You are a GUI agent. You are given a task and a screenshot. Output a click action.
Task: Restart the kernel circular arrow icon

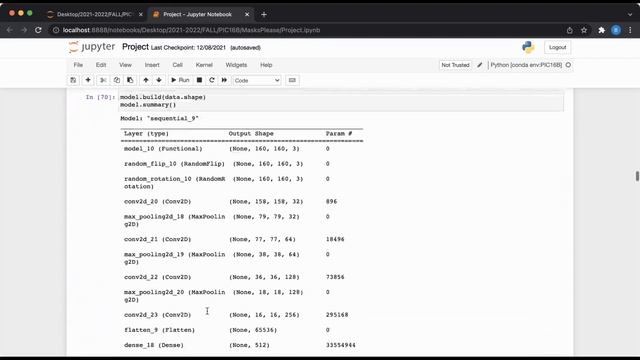coord(211,80)
